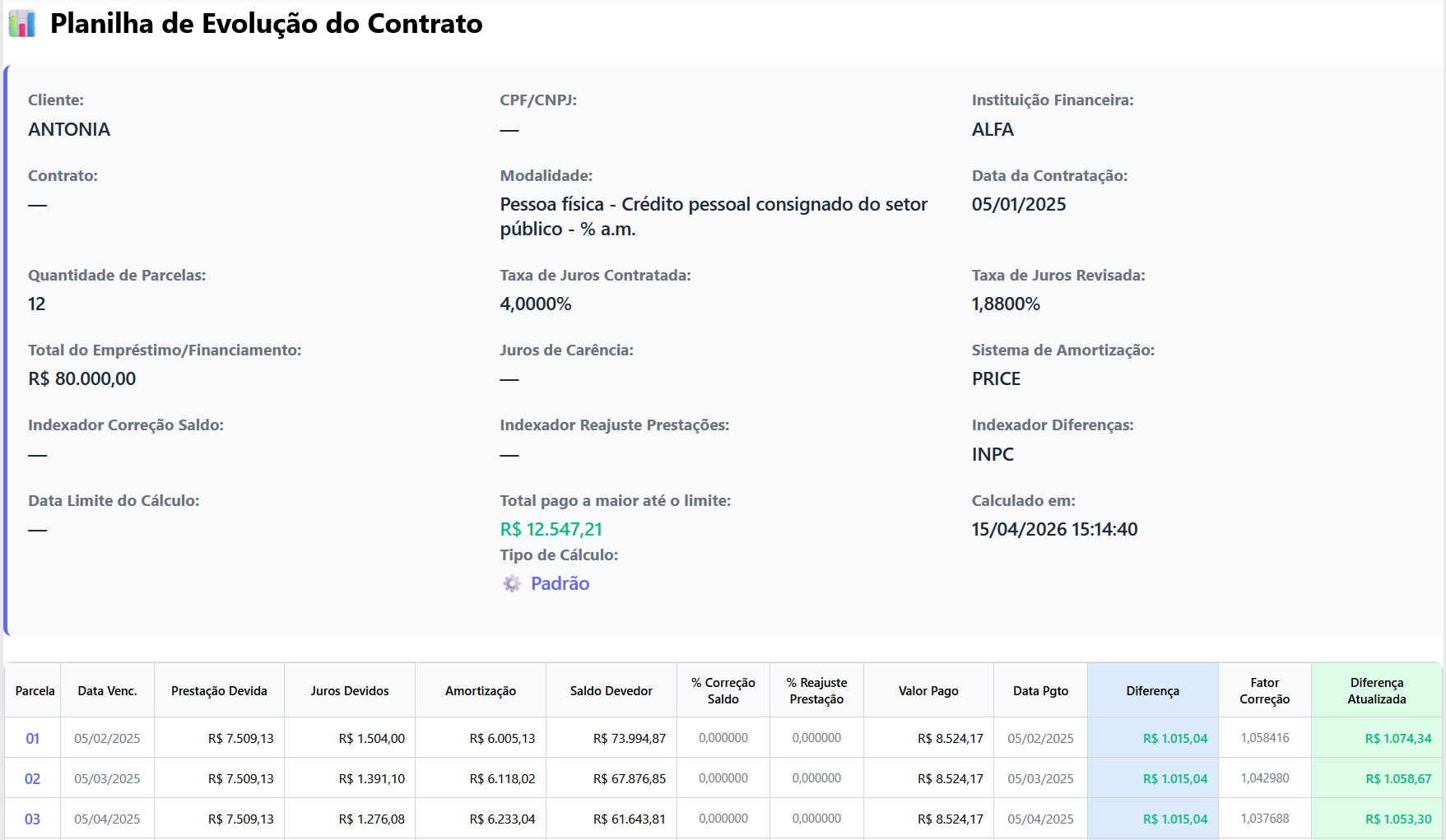Click the Planilha de Evolução do Contrato title
The width and height of the screenshot is (1446, 840).
click(267, 24)
